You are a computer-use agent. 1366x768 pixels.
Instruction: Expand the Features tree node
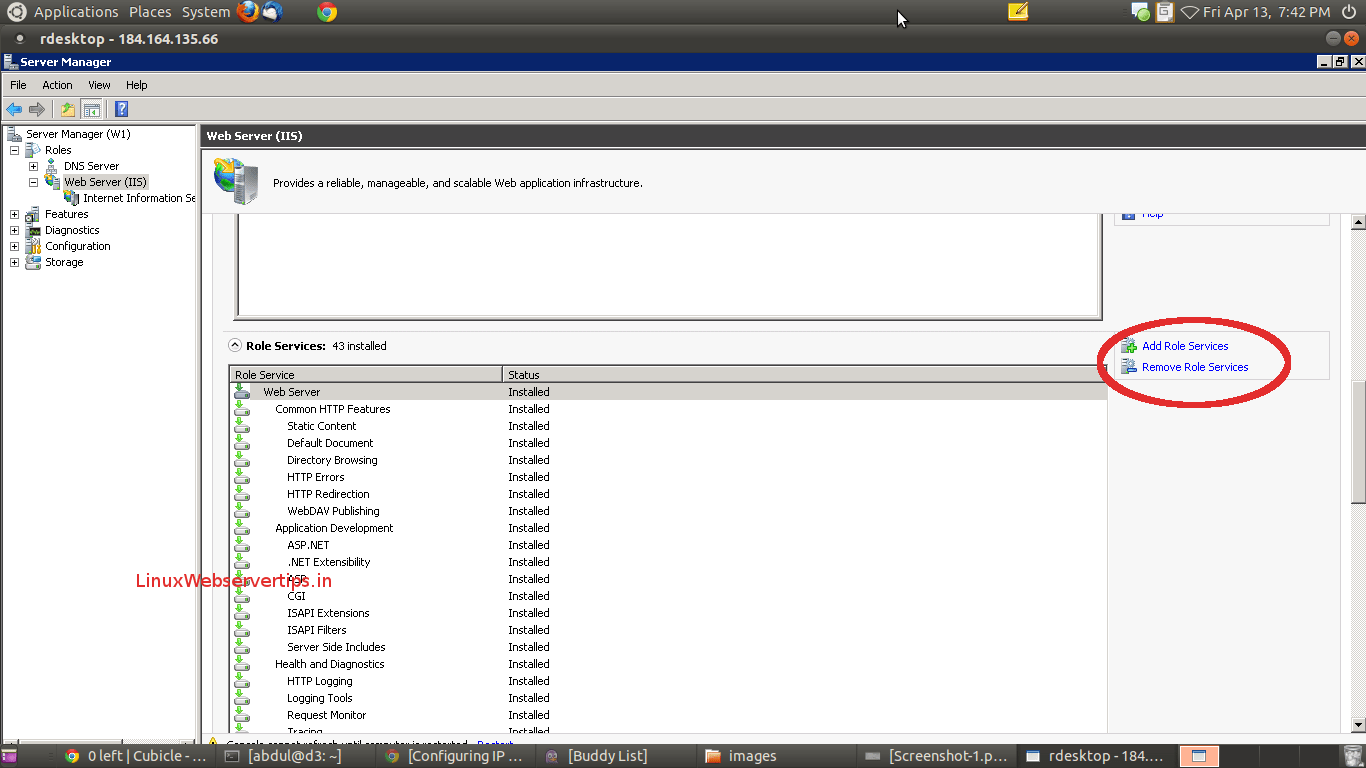point(14,214)
